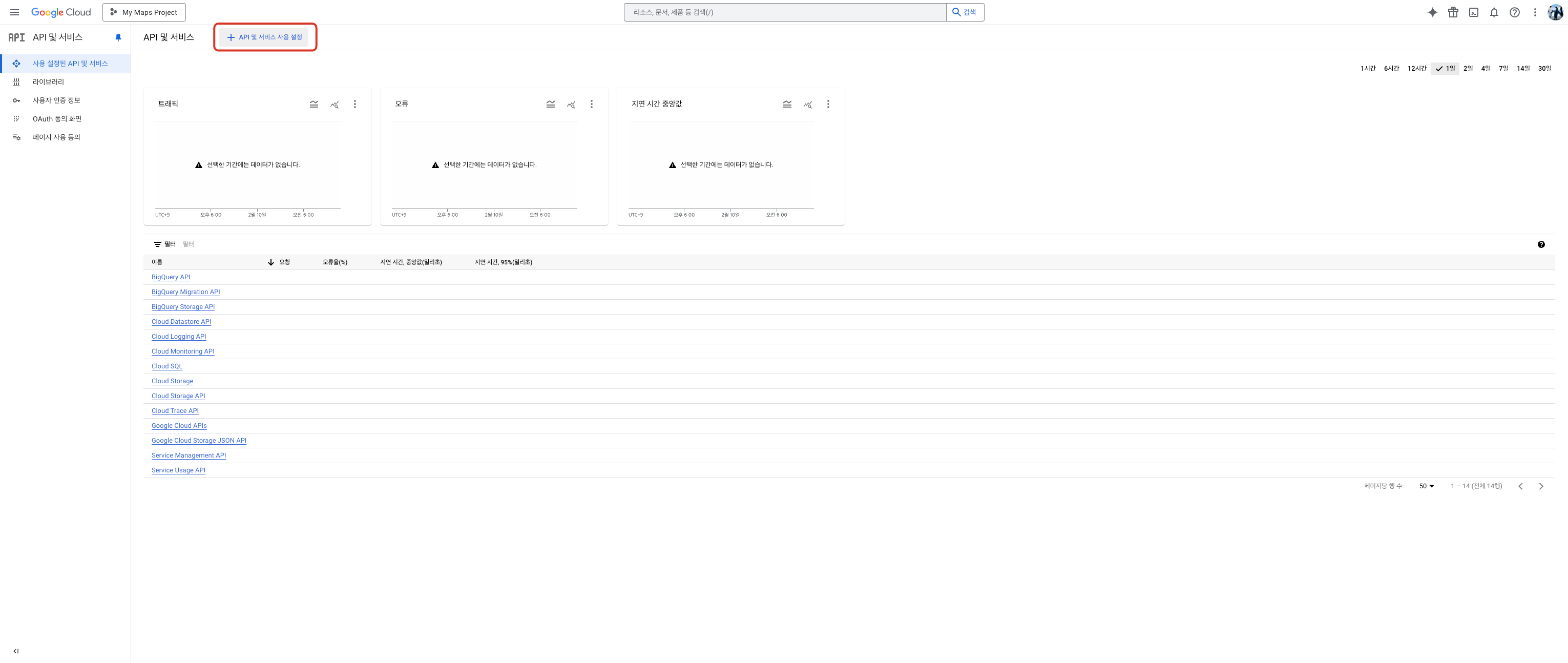
Task: Open metrics explorer icon on 오류 chart
Action: tap(571, 104)
